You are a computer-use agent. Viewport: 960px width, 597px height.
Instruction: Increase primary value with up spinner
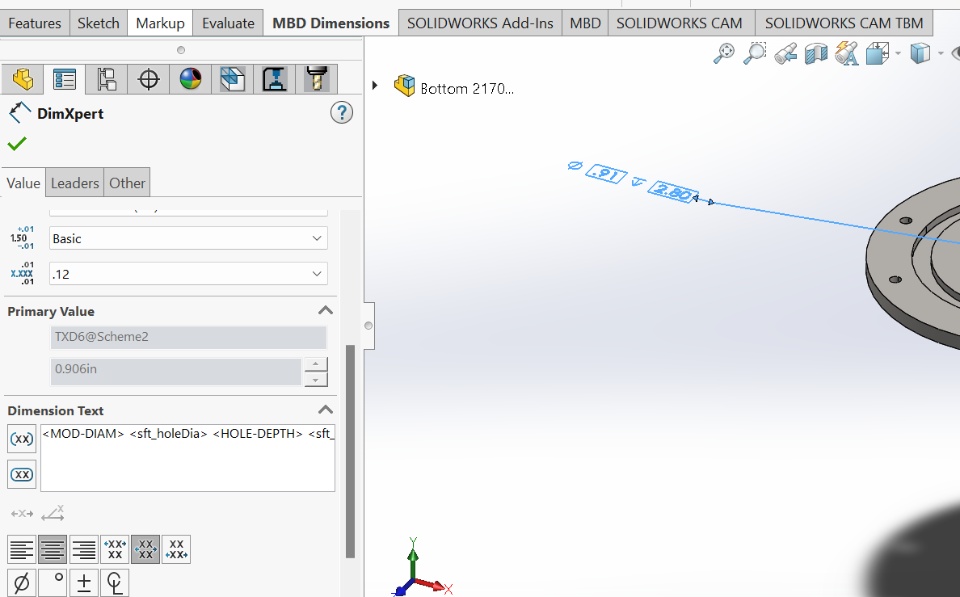pyautogui.click(x=315, y=364)
